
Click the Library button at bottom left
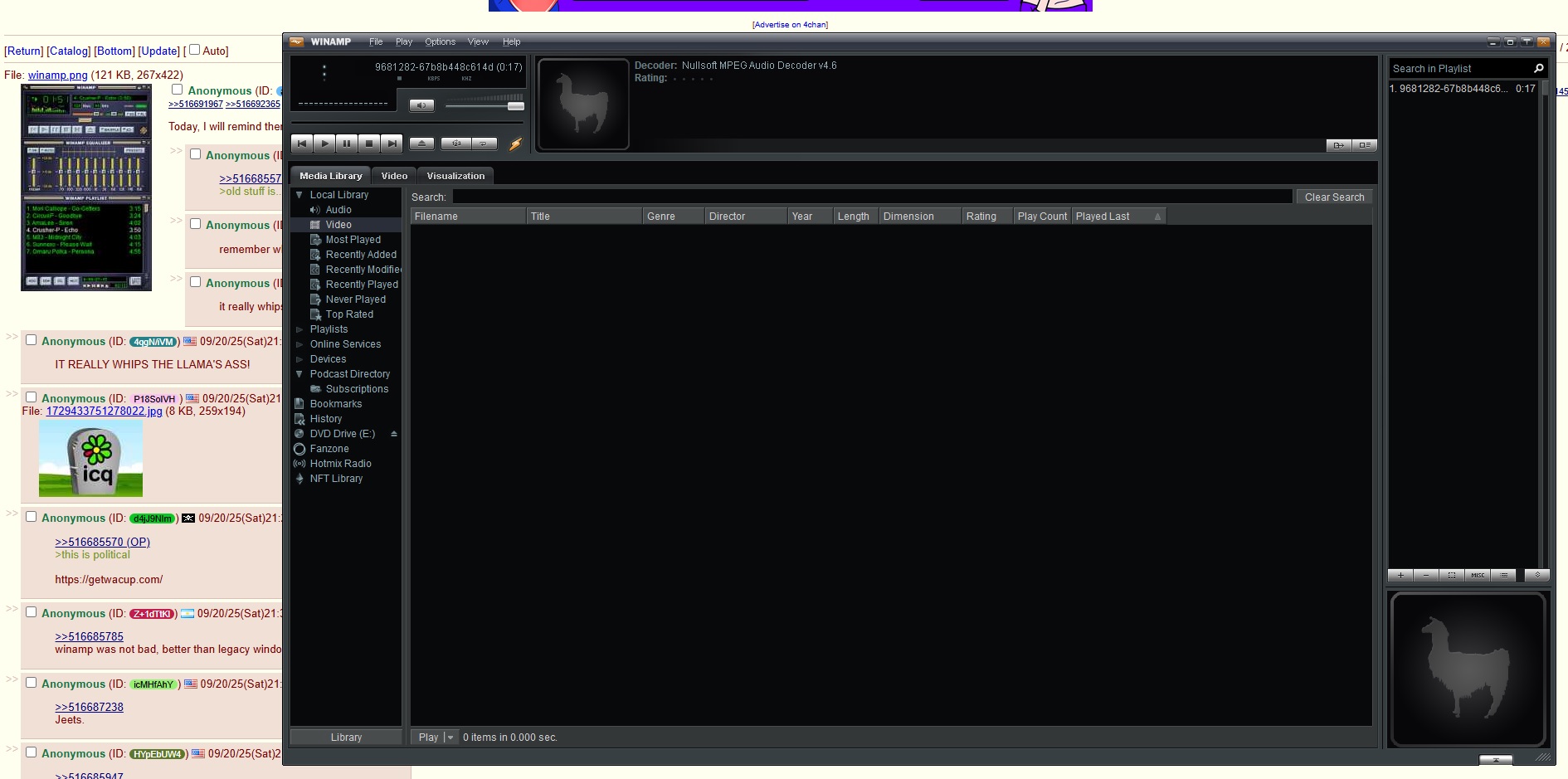tap(346, 738)
